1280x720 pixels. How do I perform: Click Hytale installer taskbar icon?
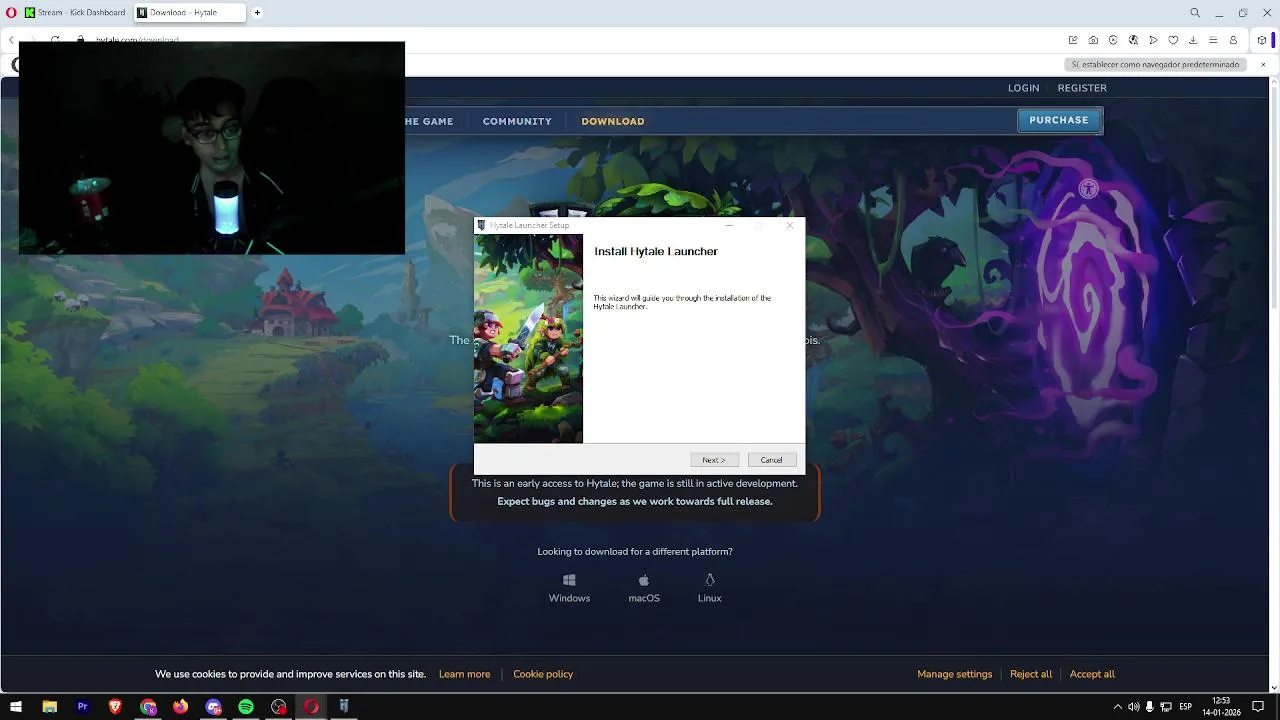(x=344, y=707)
